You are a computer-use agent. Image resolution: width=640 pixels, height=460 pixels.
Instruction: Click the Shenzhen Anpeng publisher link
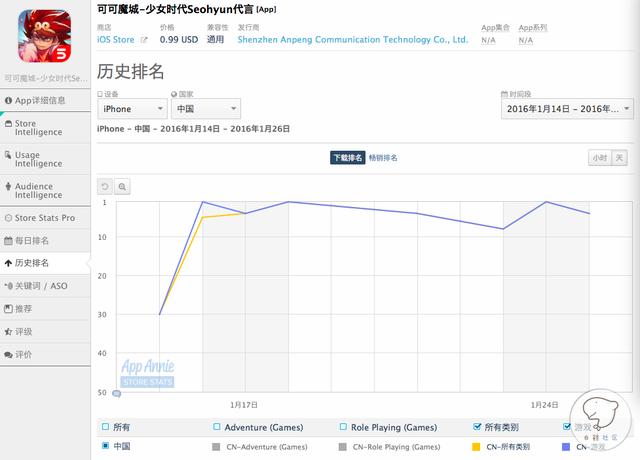click(x=353, y=40)
